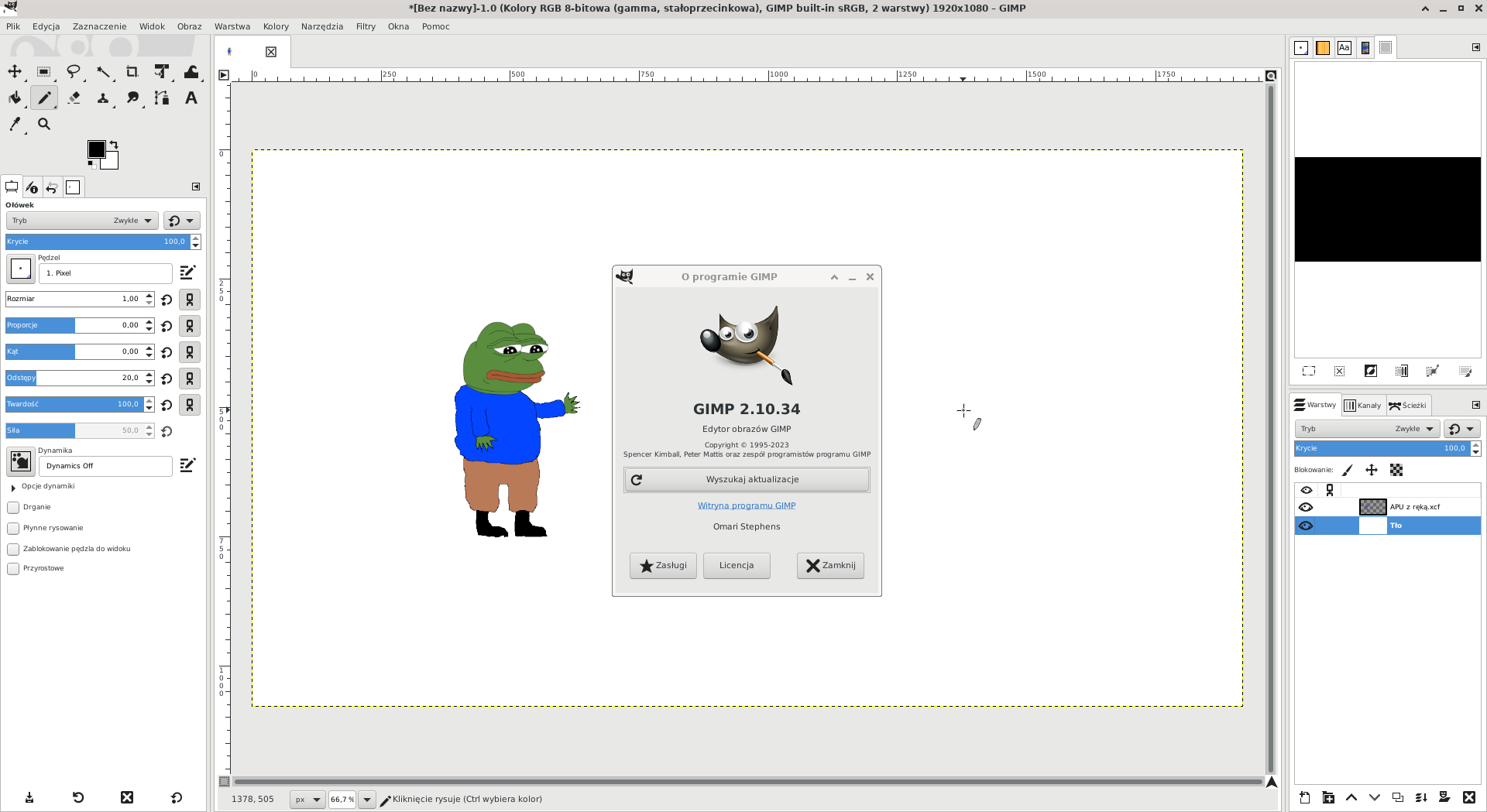The width and height of the screenshot is (1487, 812).
Task: Click the black foreground color swatch
Action: pos(96,149)
